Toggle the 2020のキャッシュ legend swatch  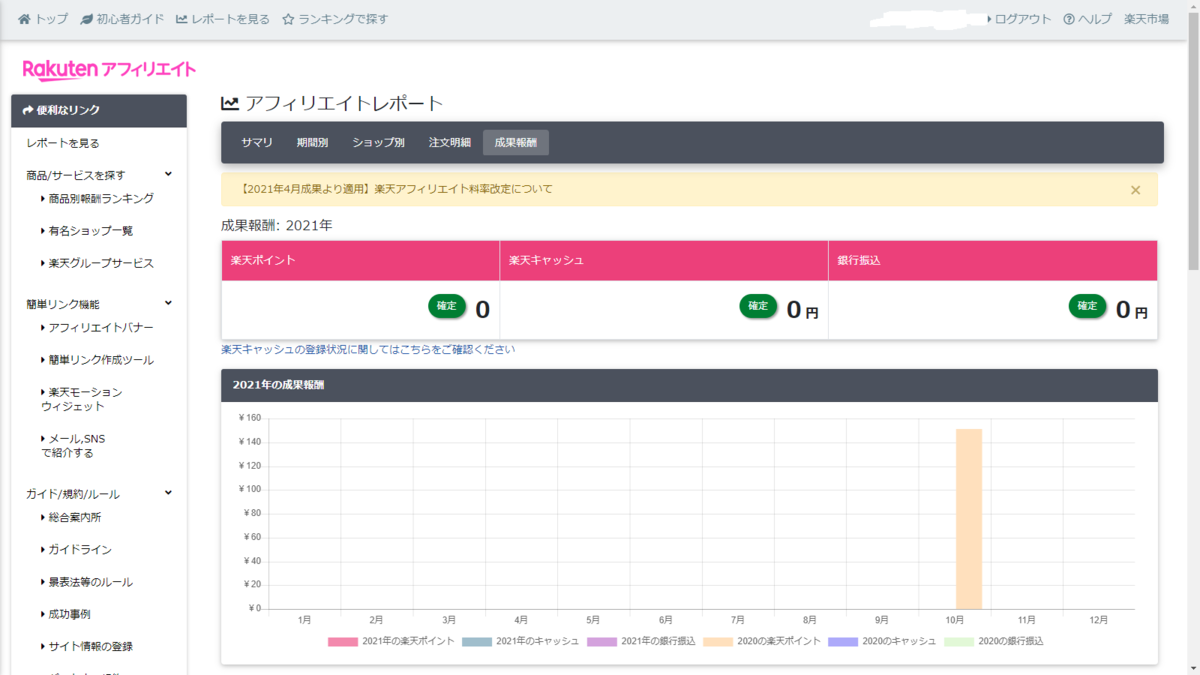[843, 641]
